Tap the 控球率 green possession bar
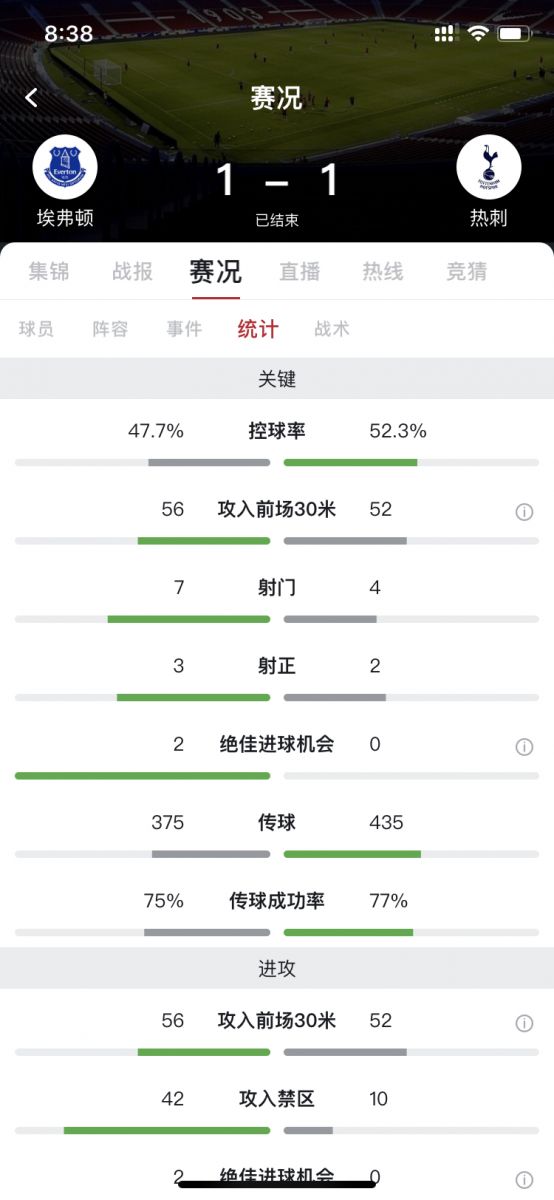The height and width of the screenshot is (1200, 554). (350, 462)
